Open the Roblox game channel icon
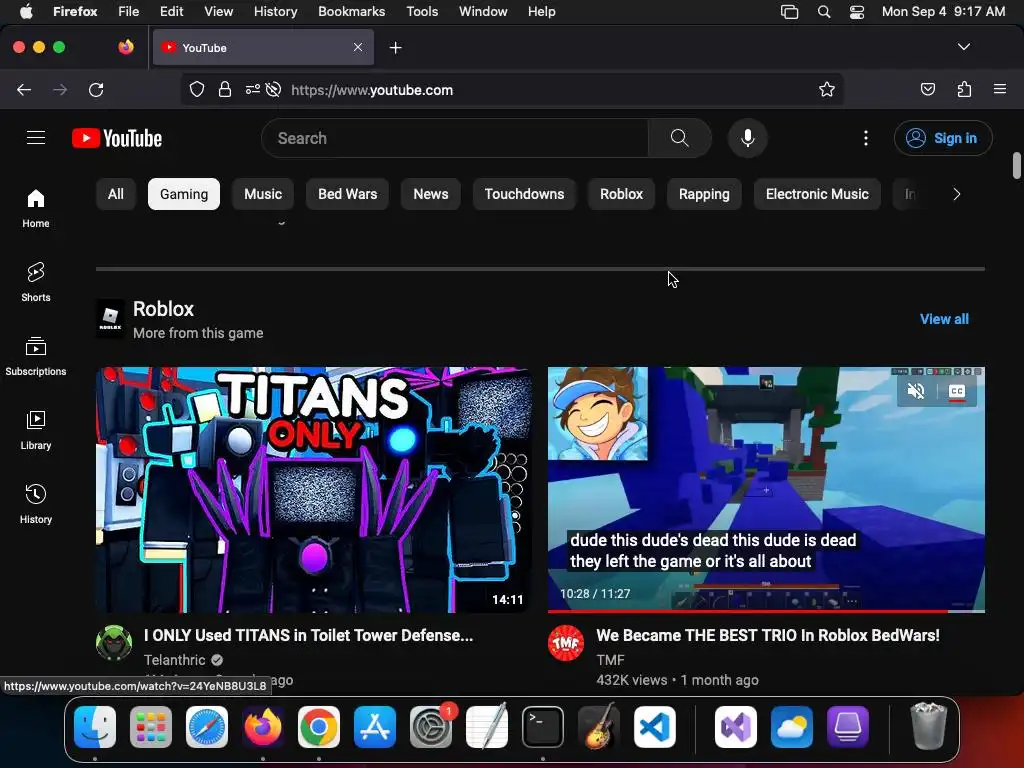Screen dimensions: 1024x768 click(x=110, y=319)
